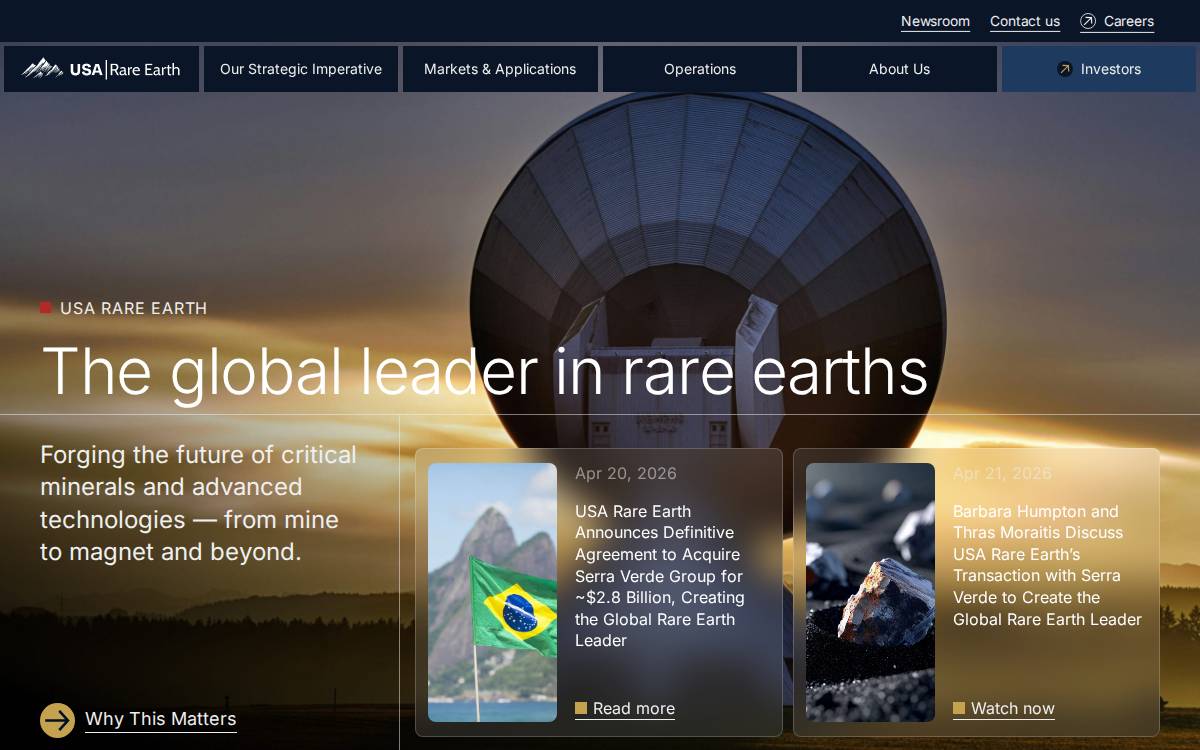1200x750 pixels.
Task: Follow the Why This Matters link
Action: pyautogui.click(x=160, y=719)
